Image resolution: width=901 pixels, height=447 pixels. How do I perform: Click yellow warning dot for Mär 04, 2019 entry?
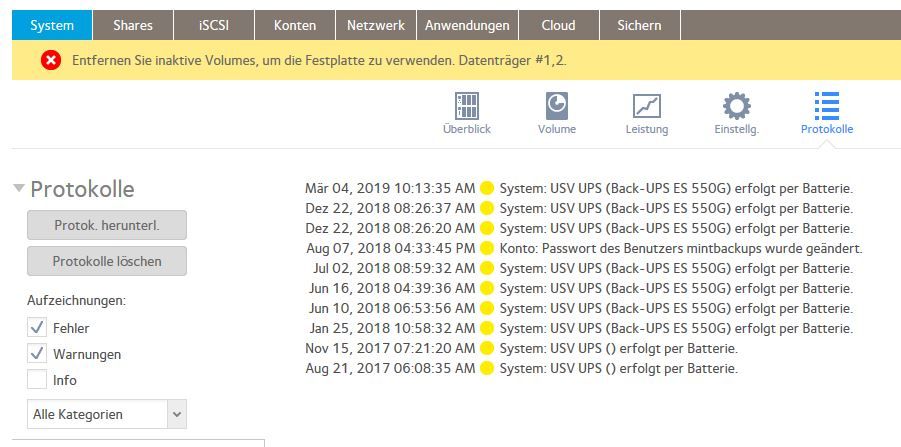point(487,188)
